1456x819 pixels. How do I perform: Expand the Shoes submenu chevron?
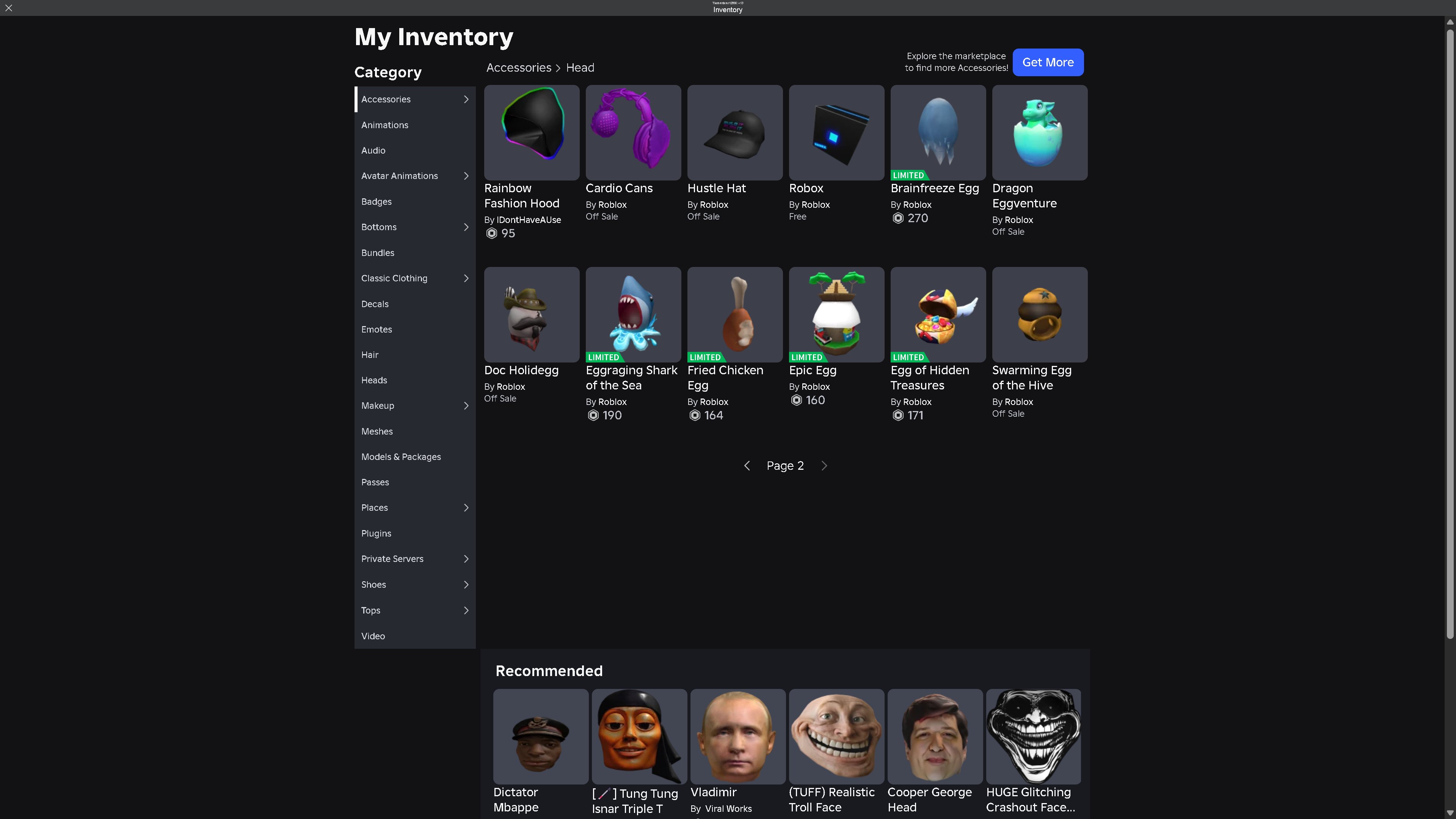coord(466,584)
